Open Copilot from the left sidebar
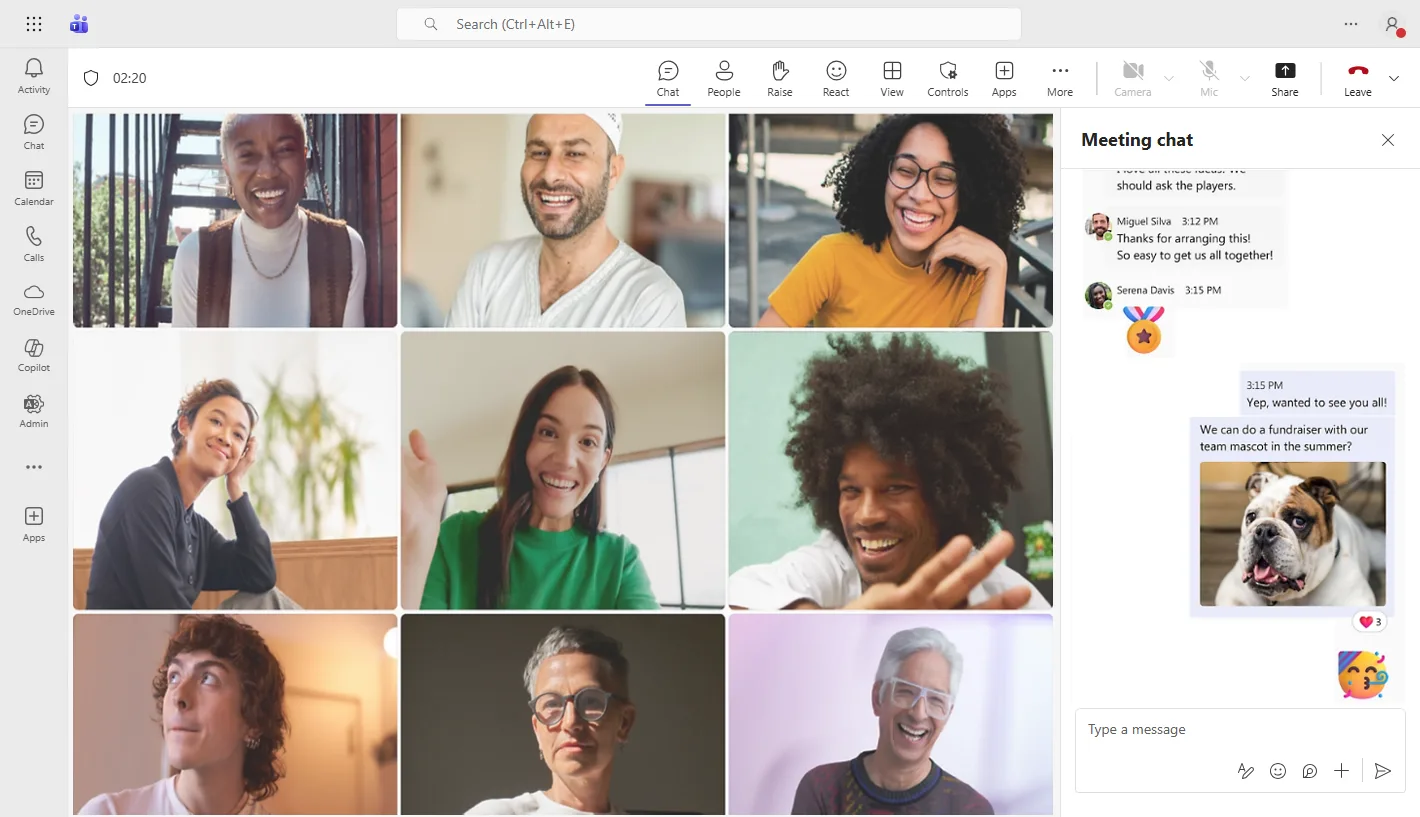The height and width of the screenshot is (817, 1420). [34, 354]
